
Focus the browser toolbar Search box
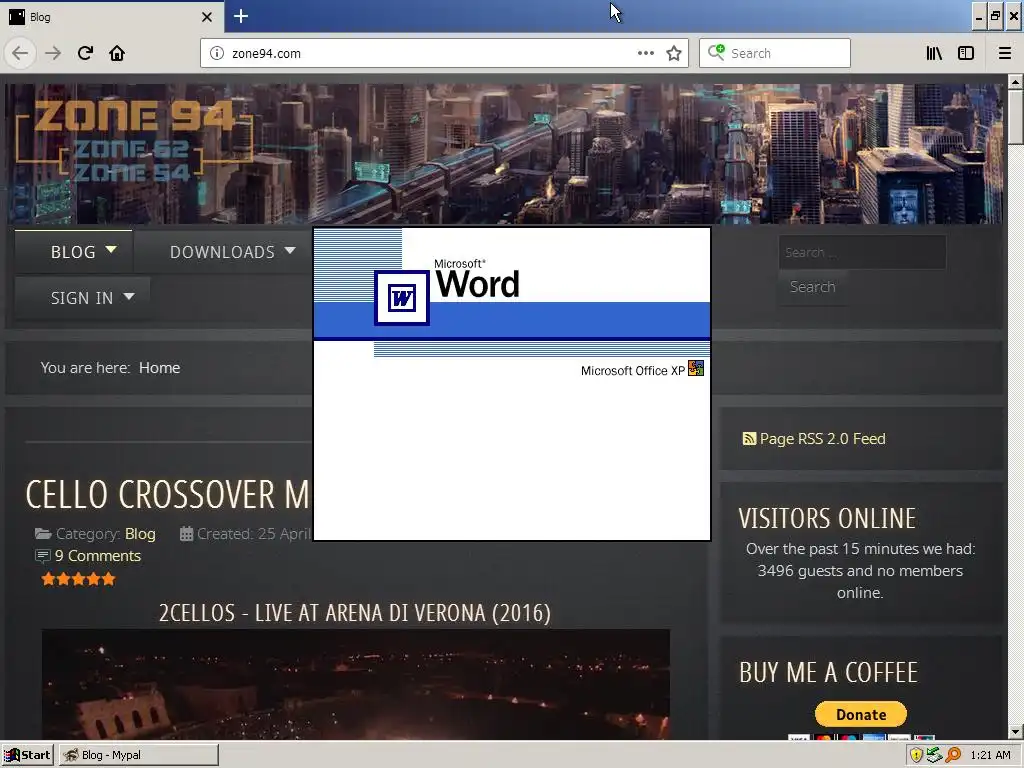point(775,53)
